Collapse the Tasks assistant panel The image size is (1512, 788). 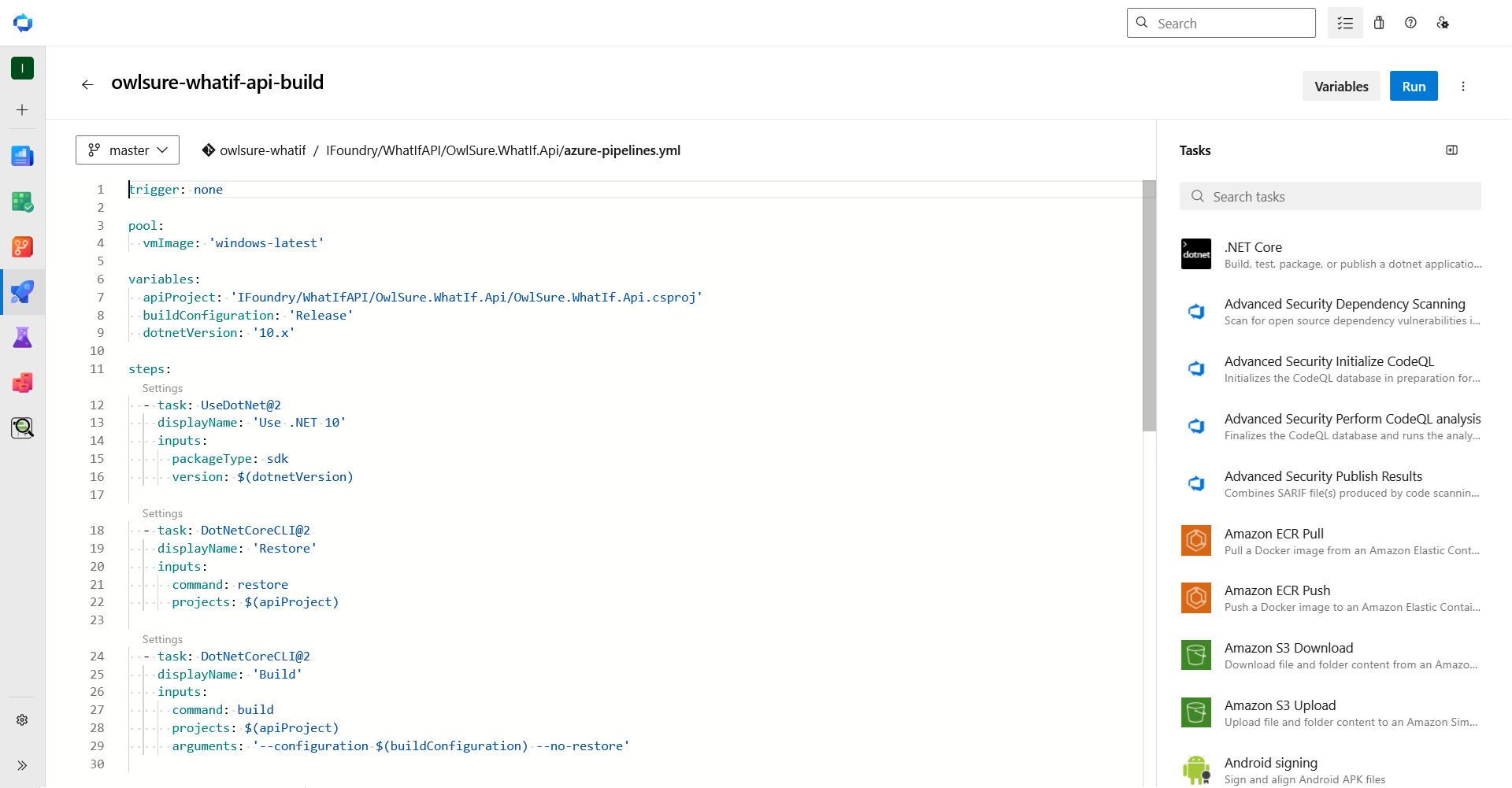pos(1451,150)
